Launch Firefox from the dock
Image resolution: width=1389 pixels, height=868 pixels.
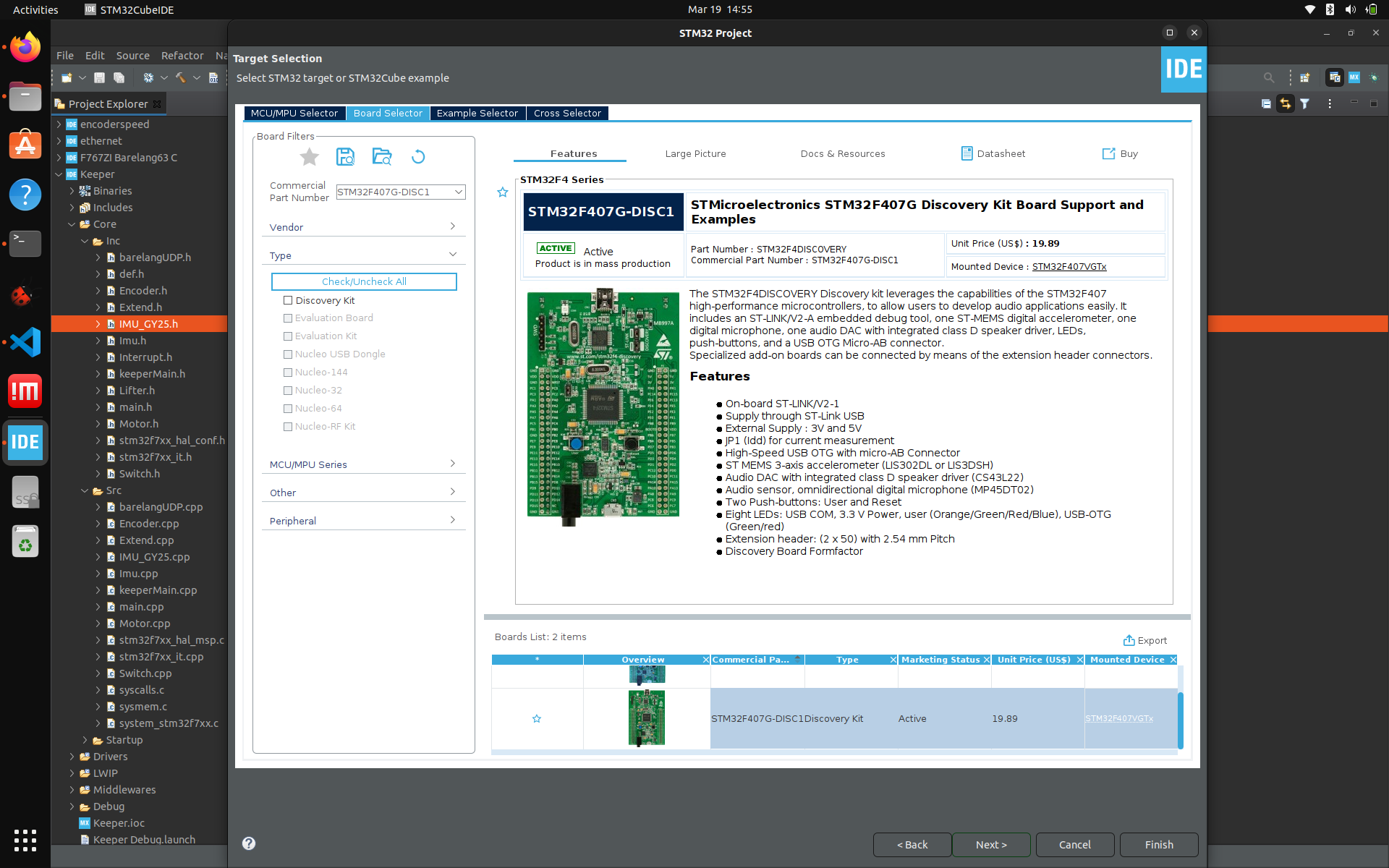(x=25, y=48)
